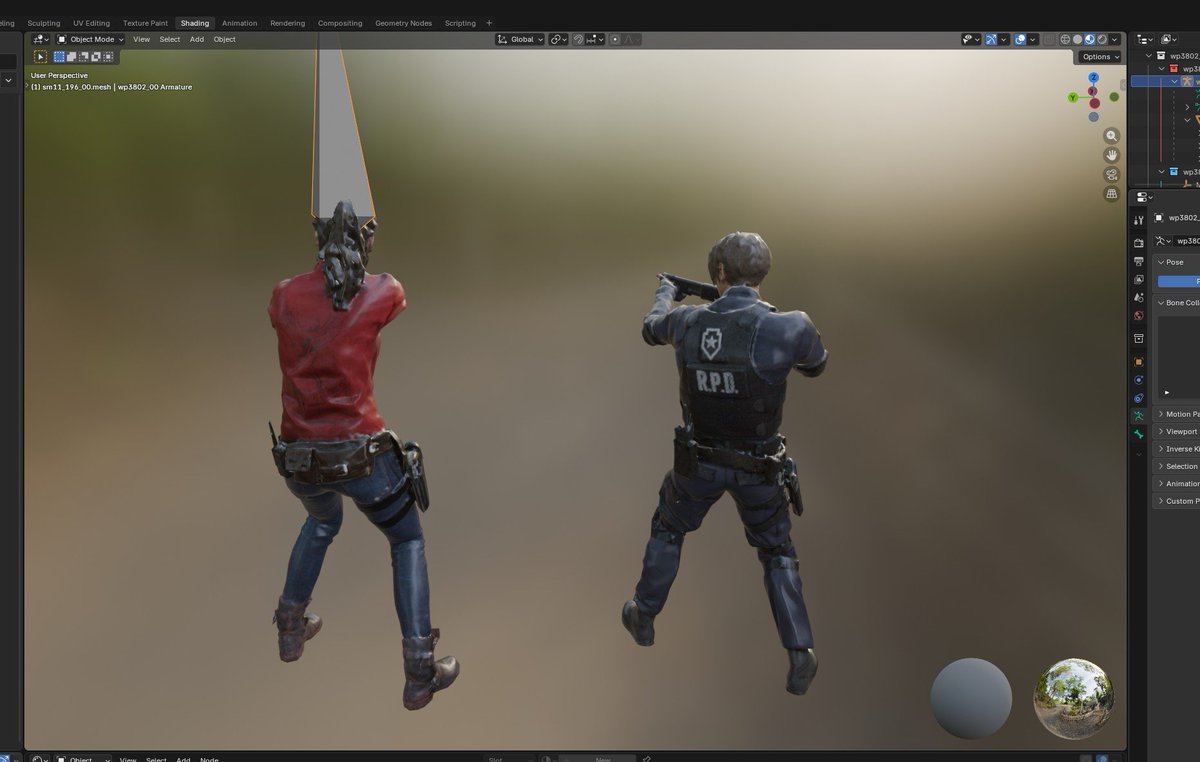1200x762 pixels.
Task: Toggle camera view gizmo icon
Action: pos(1111,174)
